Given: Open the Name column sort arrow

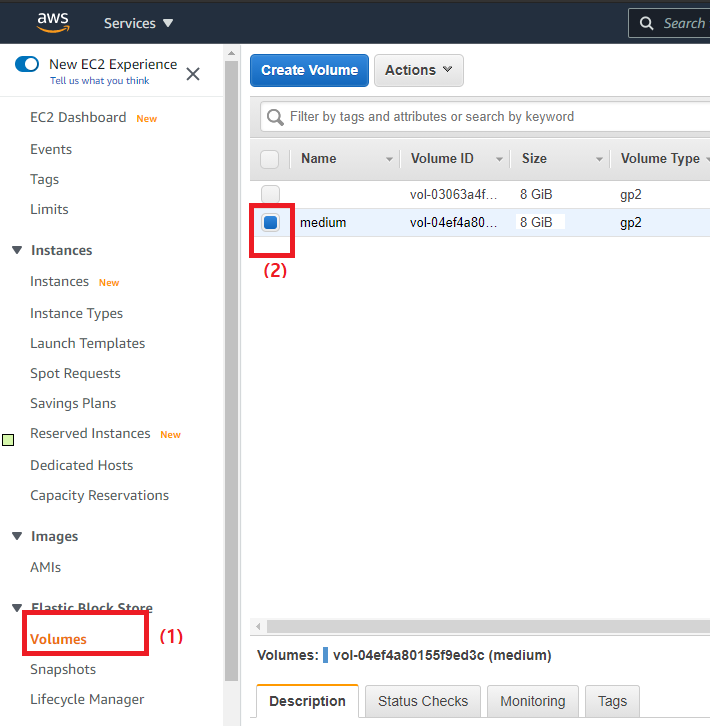Looking at the screenshot, I should [390, 159].
